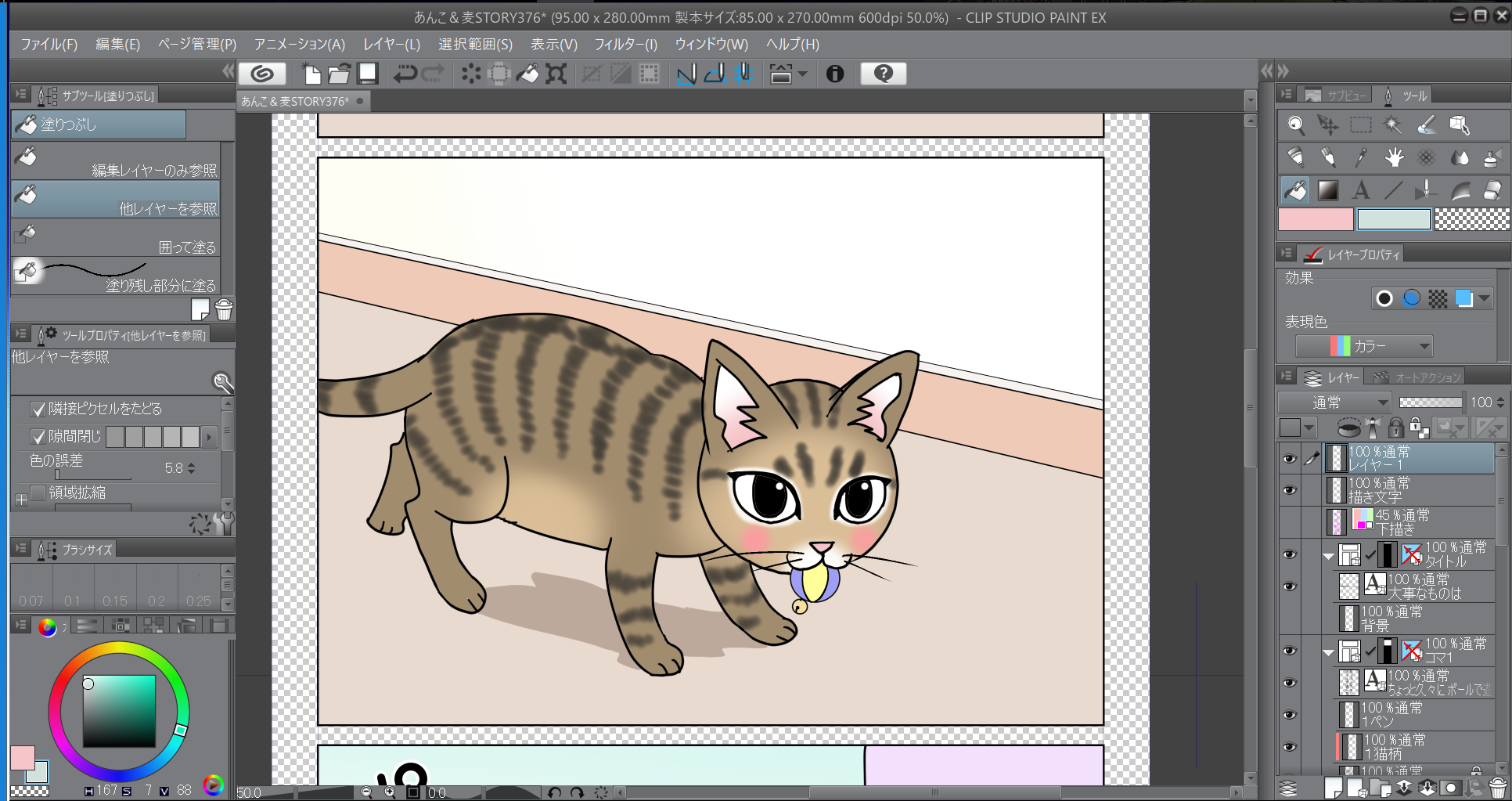Select the 塗り残し部分に塗る sub tool
This screenshot has height=801, width=1512.
tap(116, 276)
